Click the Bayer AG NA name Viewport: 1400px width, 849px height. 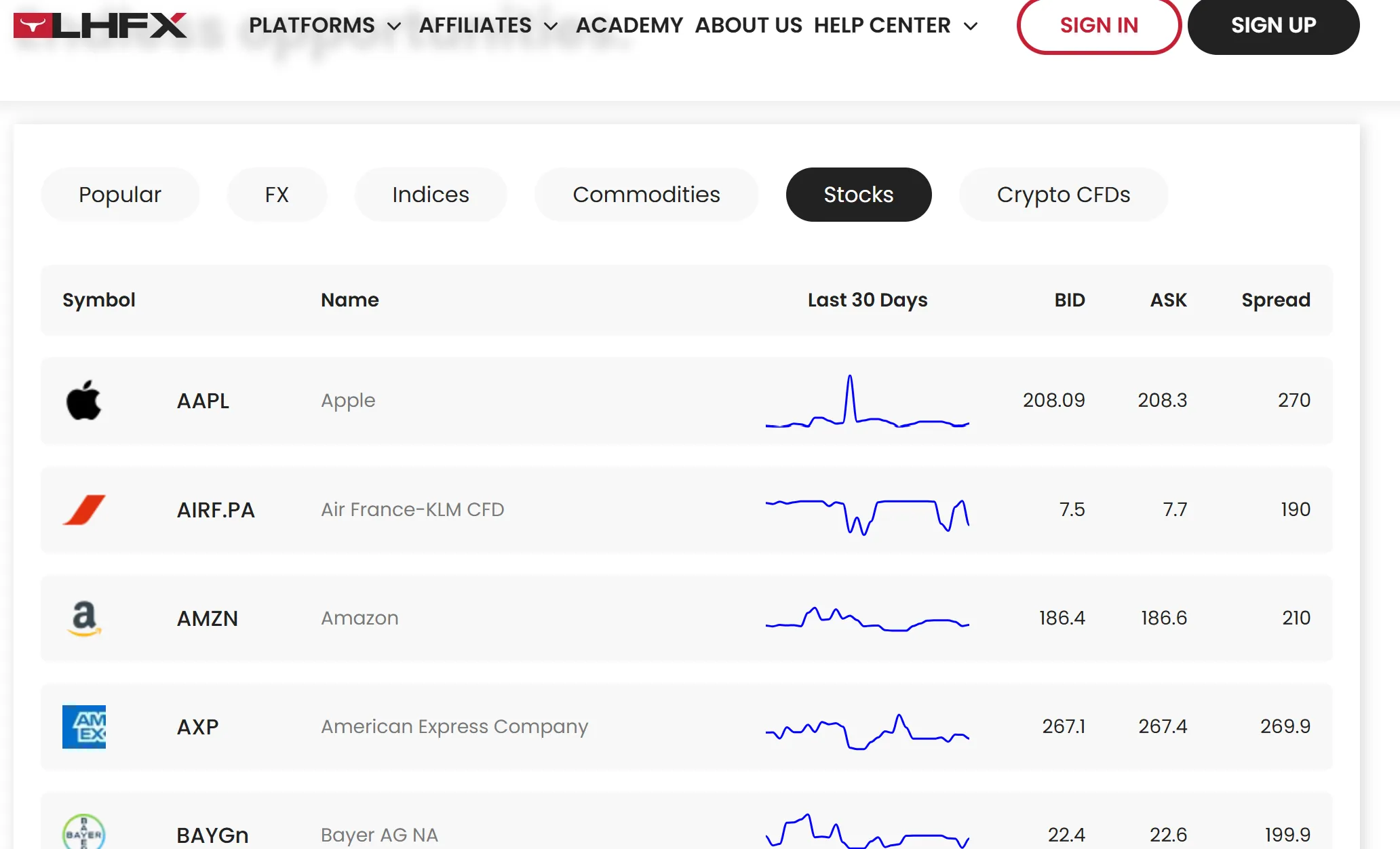[379, 835]
